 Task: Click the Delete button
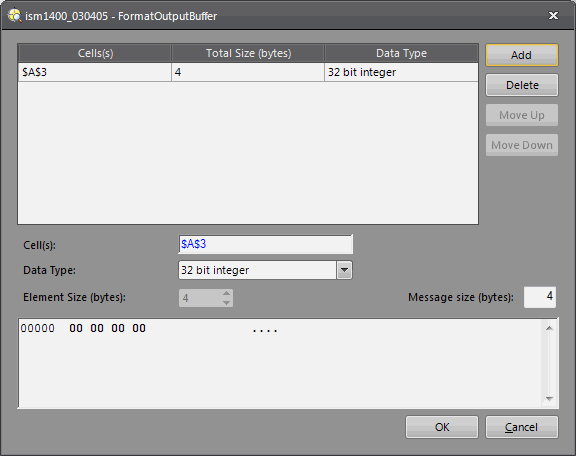522,85
